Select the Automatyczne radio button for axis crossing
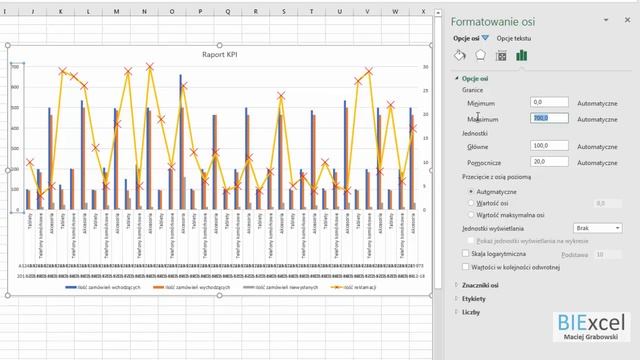This screenshot has height=360, width=640. click(x=471, y=191)
